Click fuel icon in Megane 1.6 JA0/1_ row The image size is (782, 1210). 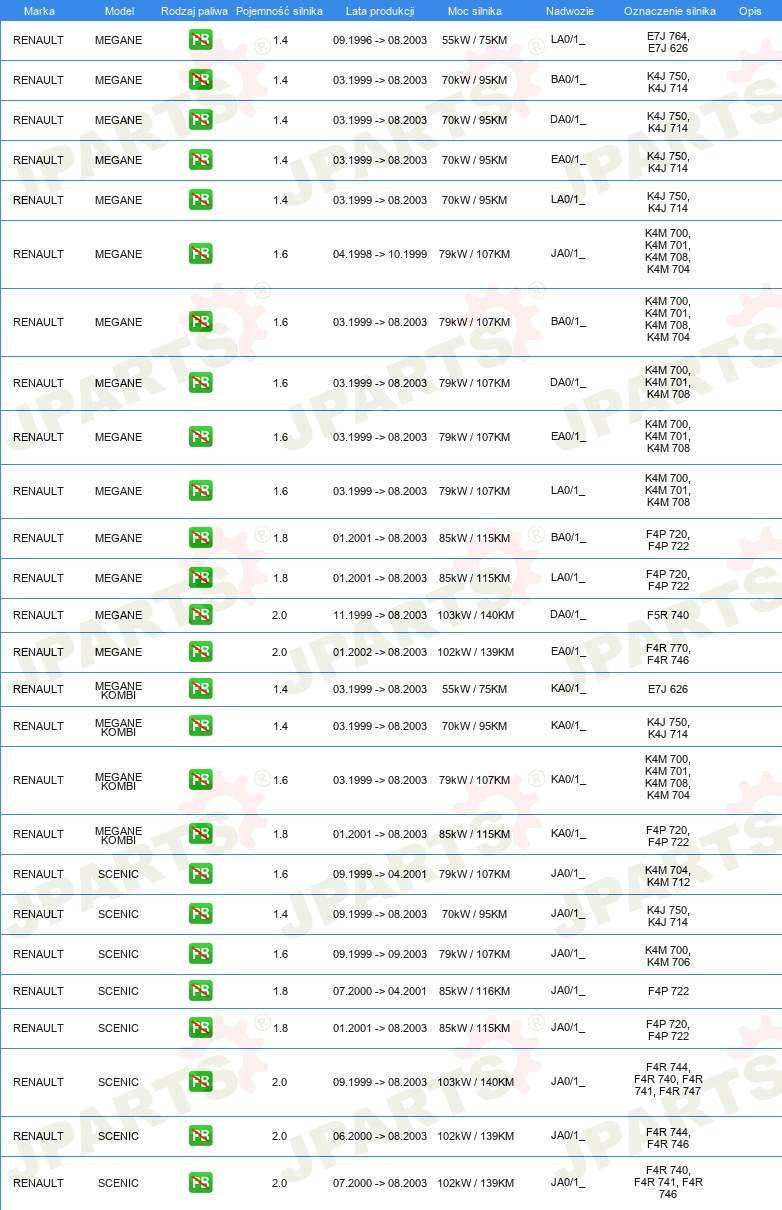(200, 255)
